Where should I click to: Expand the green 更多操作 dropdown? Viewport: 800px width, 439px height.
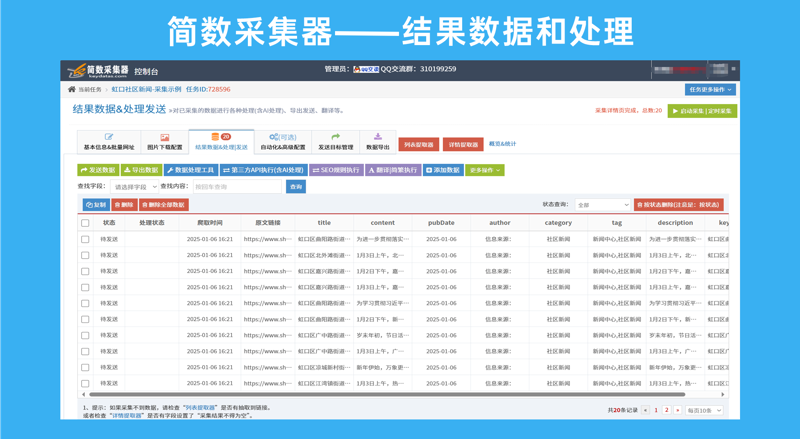click(485, 170)
